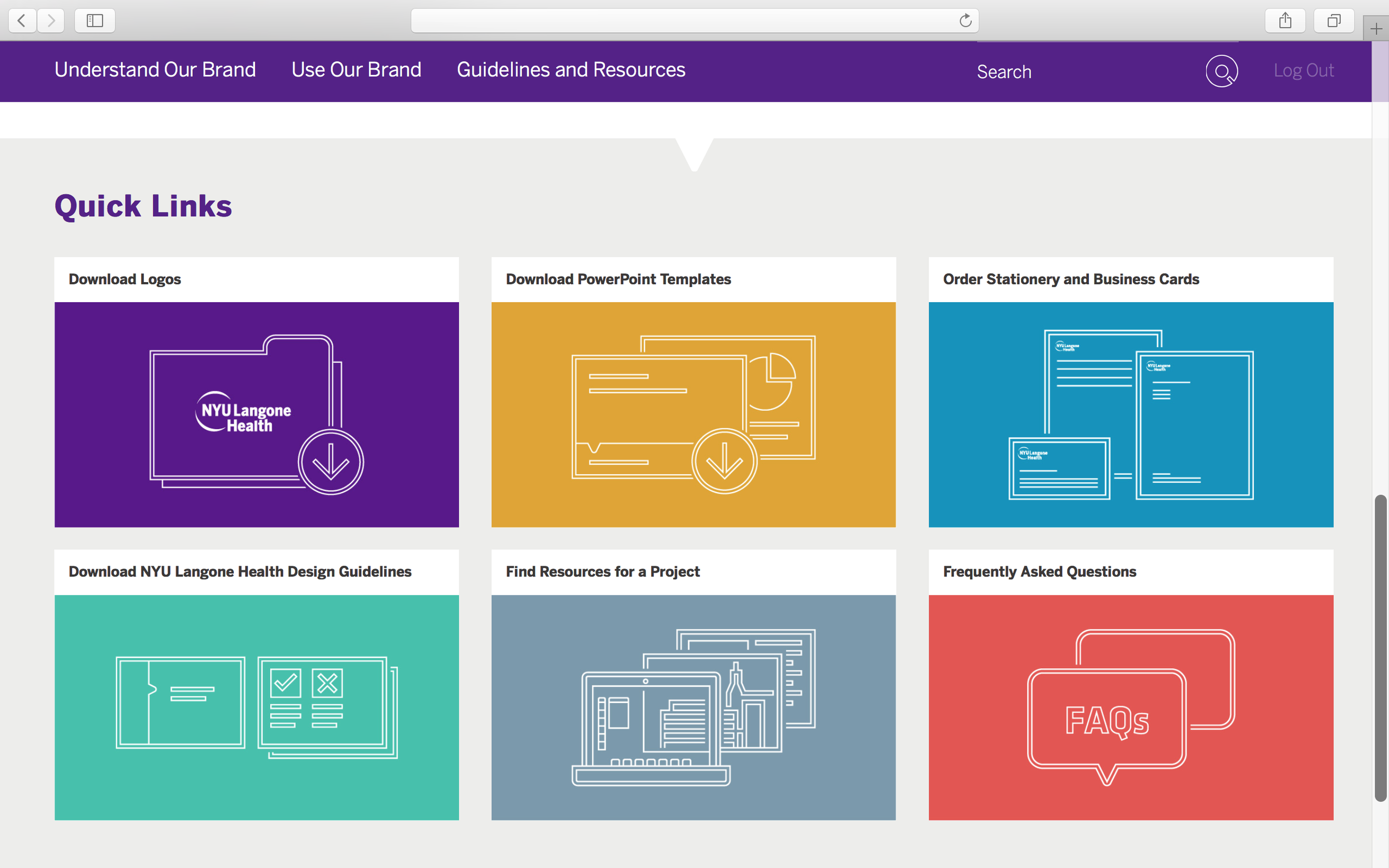Reload the page using refresh icon
The image size is (1389, 868).
point(965,21)
